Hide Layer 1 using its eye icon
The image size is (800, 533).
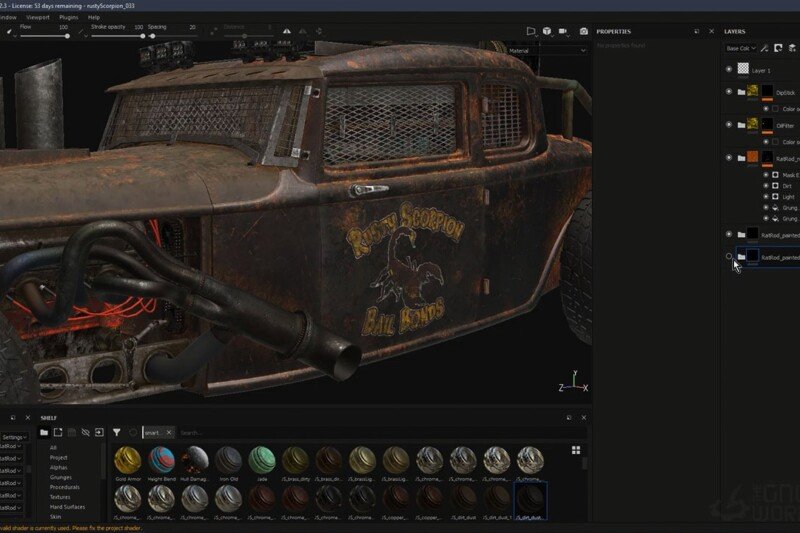click(729, 69)
